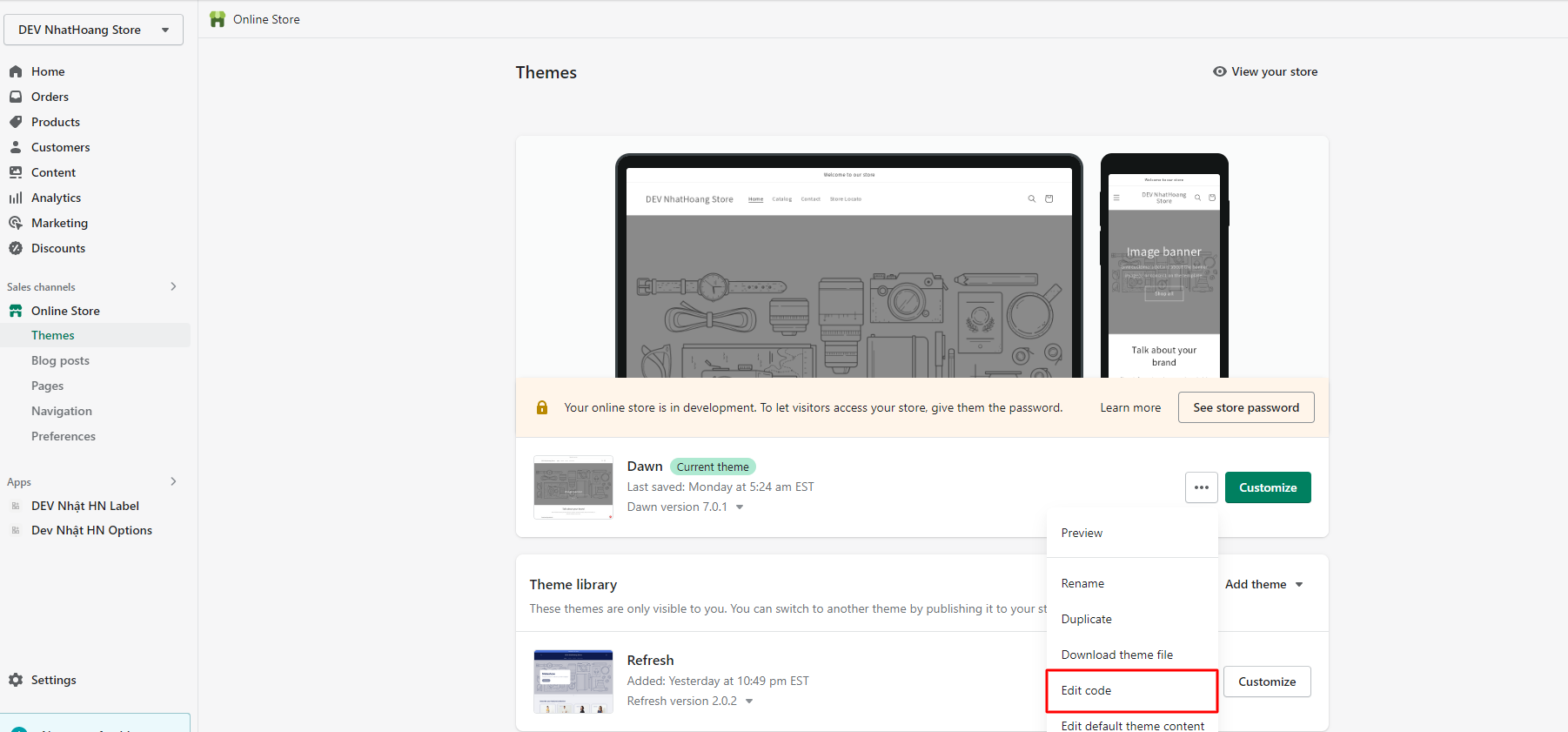Expand the Sales channels chevron
The height and width of the screenshot is (732, 1568).
pos(174,286)
